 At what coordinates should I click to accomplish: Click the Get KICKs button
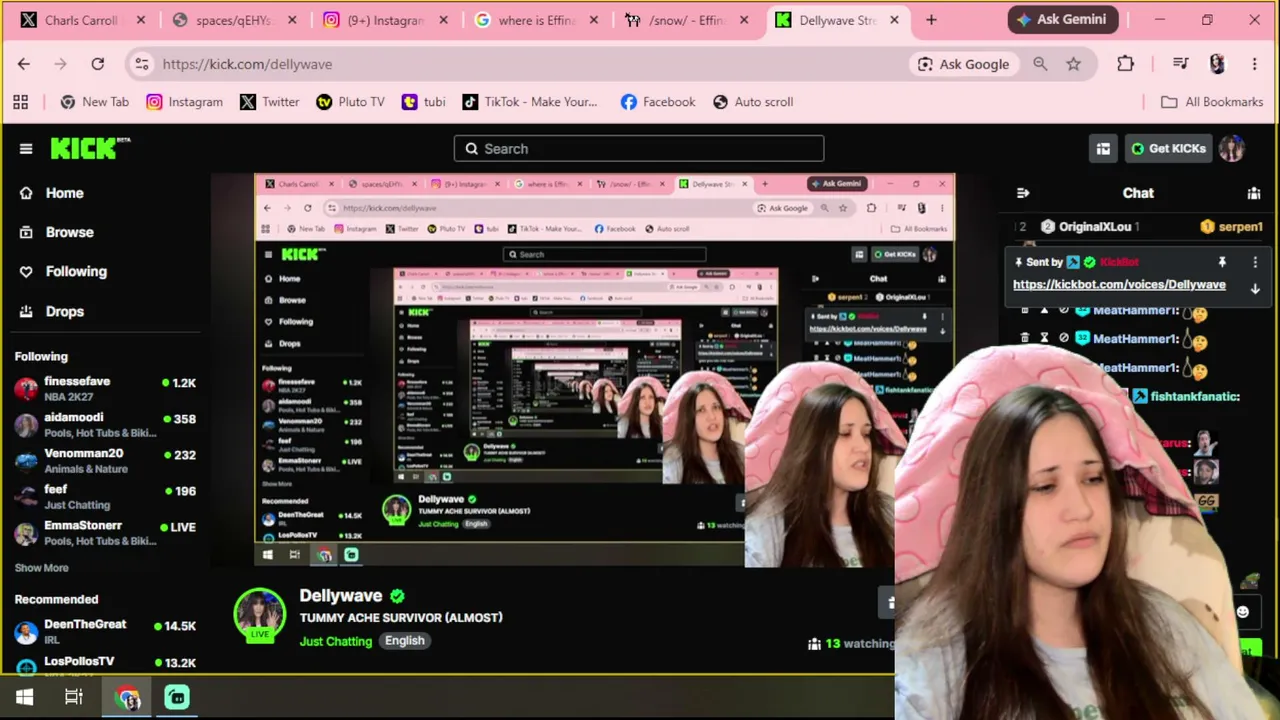coord(1168,149)
